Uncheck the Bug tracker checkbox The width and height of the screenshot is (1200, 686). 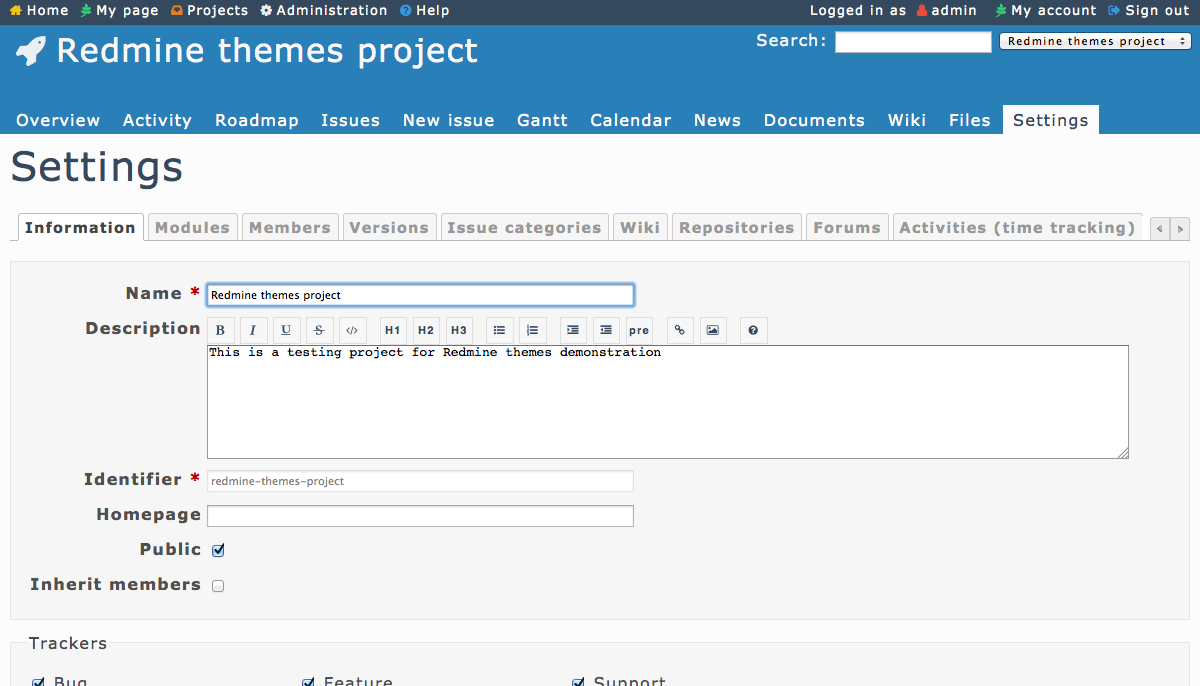(x=38, y=682)
